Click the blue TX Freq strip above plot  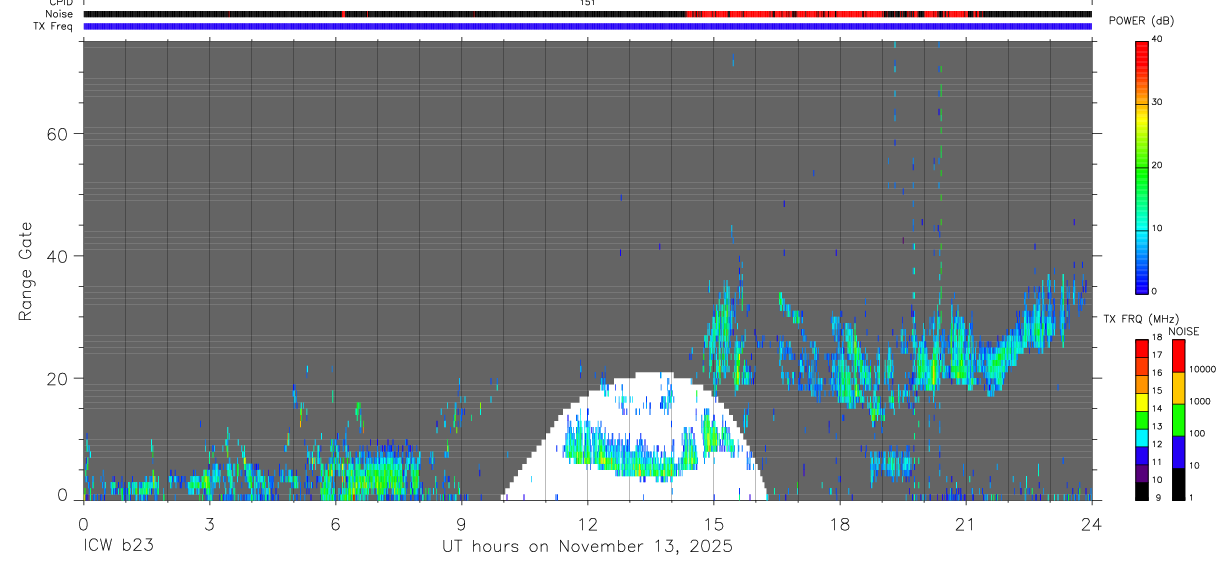[588, 26]
